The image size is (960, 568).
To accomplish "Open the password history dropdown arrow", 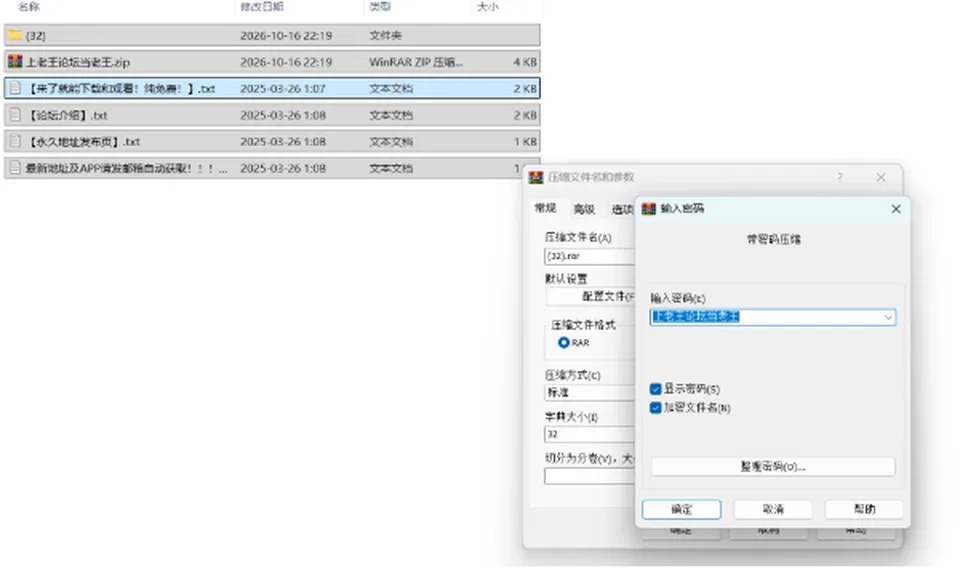I will coord(888,317).
